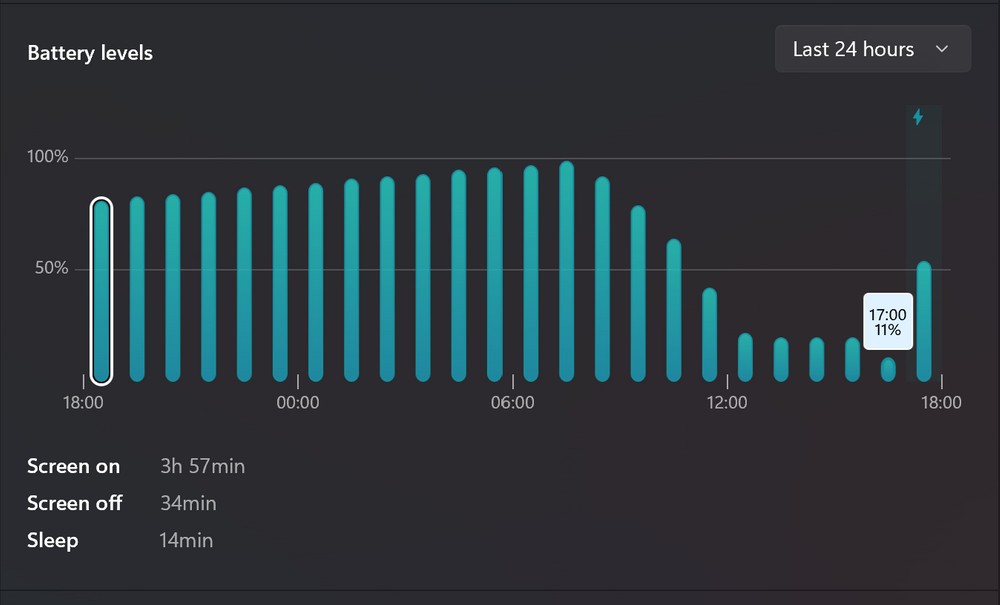Screen dimensions: 1000x605
Task: Select the bar just left of 12:00 tick
Action: 709,334
